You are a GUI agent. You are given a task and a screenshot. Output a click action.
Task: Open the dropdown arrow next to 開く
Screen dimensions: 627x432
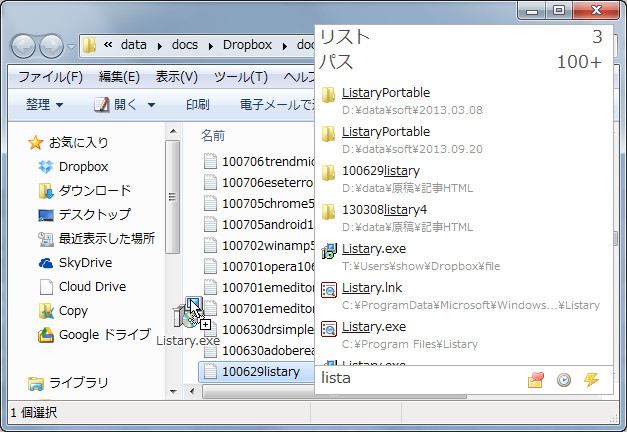[x=151, y=105]
